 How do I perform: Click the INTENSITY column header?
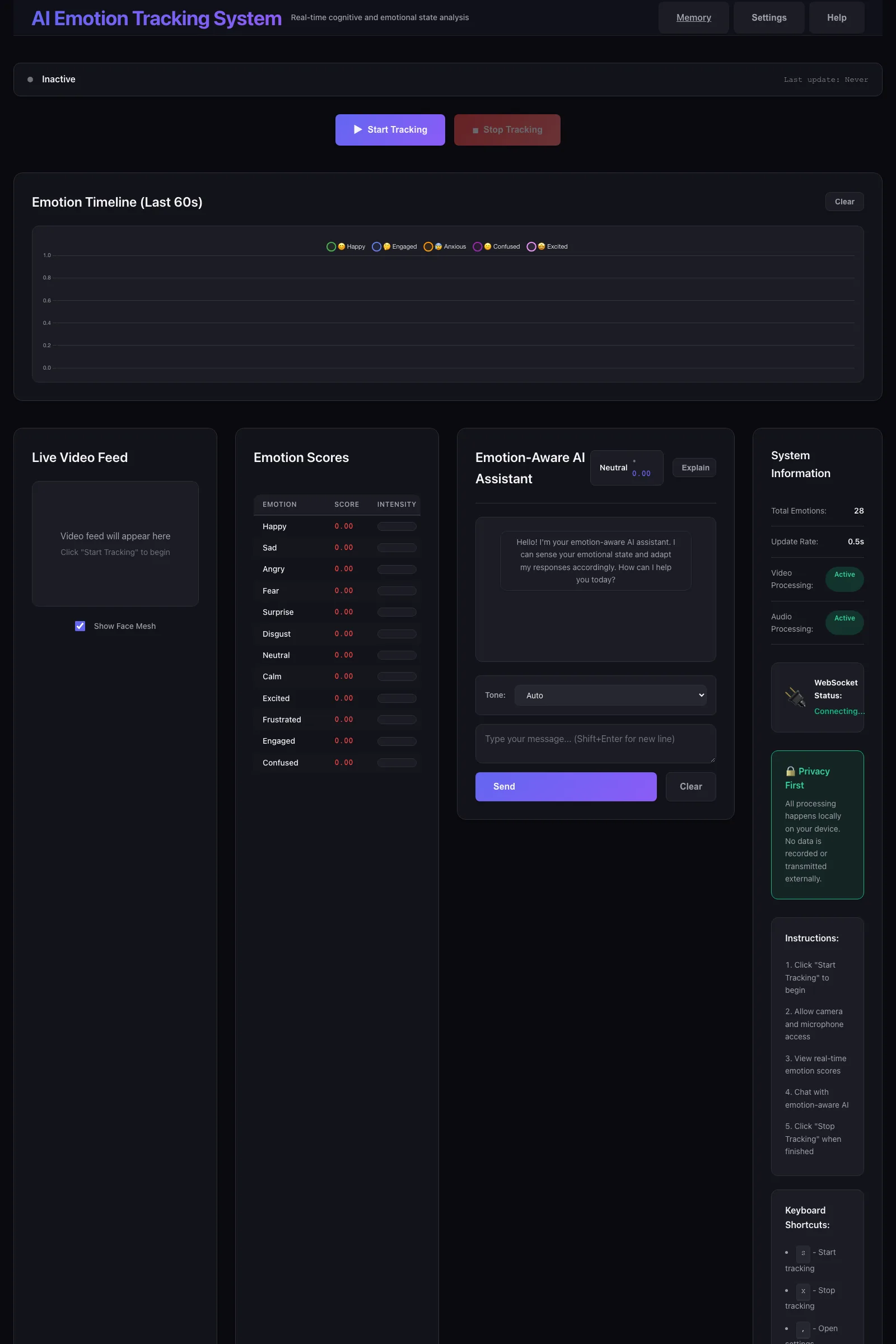396,505
